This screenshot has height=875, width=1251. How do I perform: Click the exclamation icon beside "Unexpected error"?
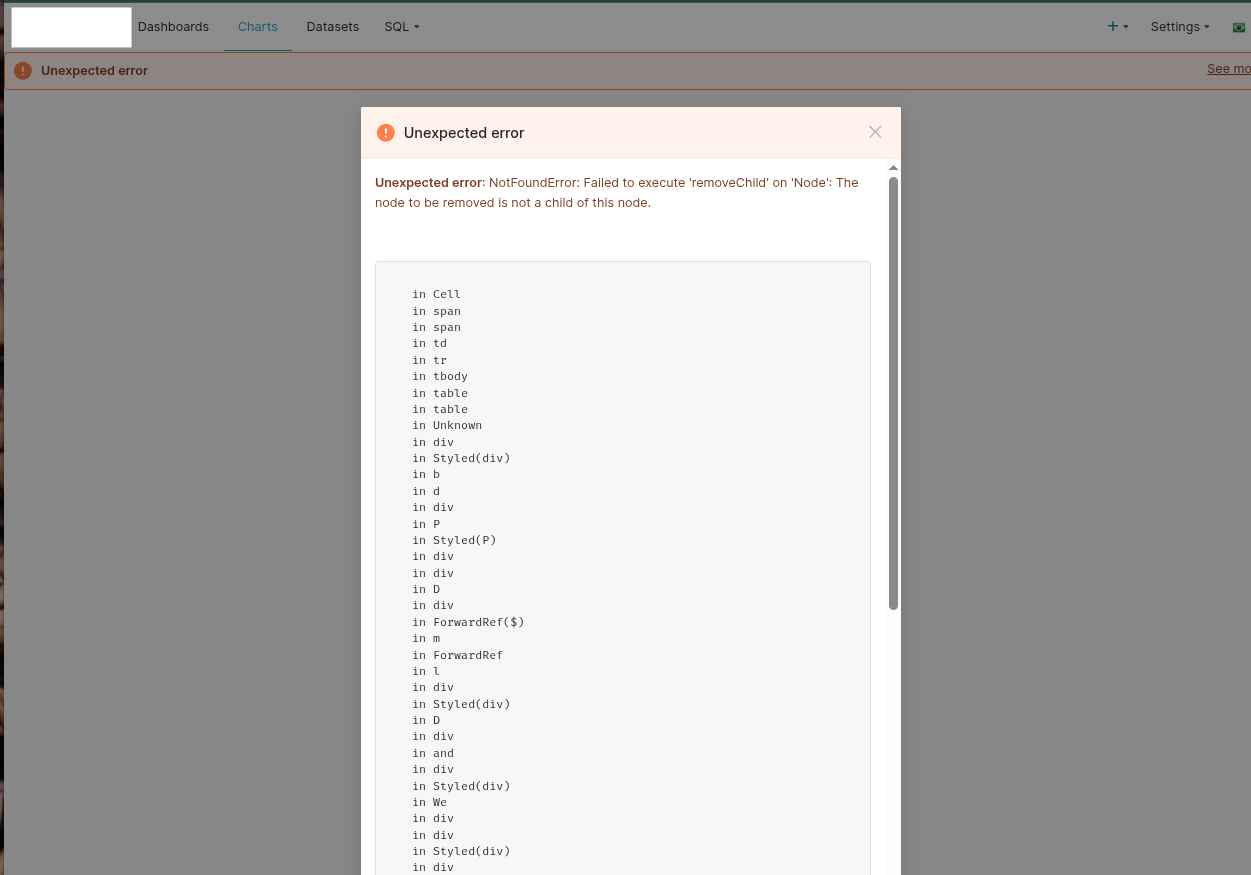tap(386, 132)
